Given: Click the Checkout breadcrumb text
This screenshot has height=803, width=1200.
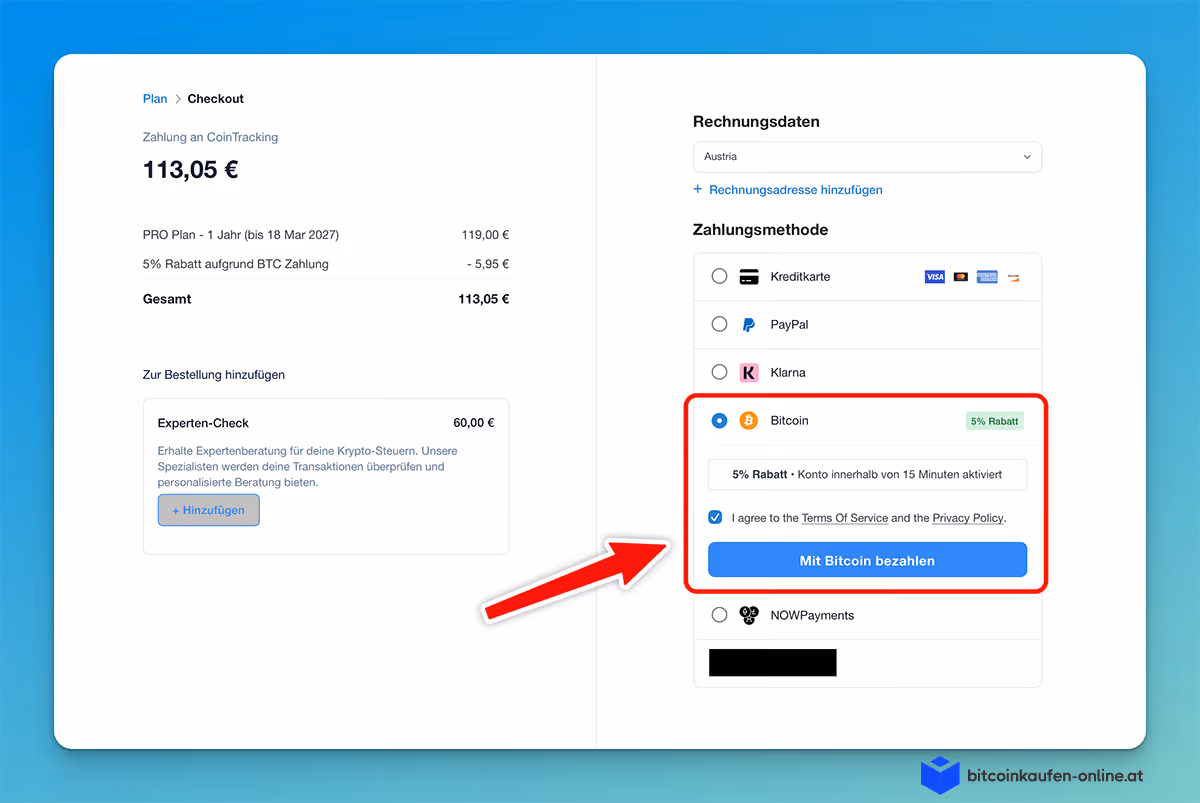Looking at the screenshot, I should click(x=216, y=99).
